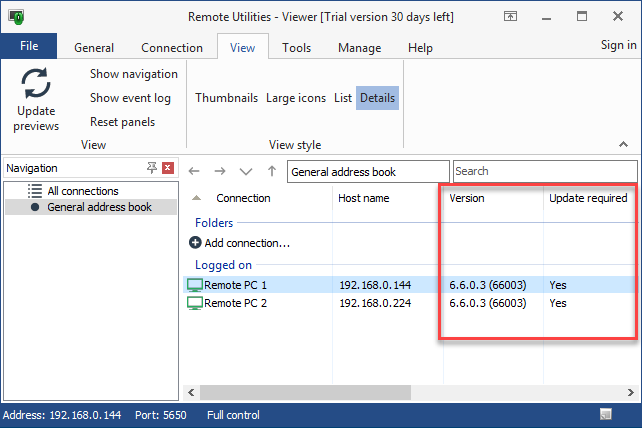642x428 pixels.
Task: Open the Tools ribbon tab
Action: 296,47
